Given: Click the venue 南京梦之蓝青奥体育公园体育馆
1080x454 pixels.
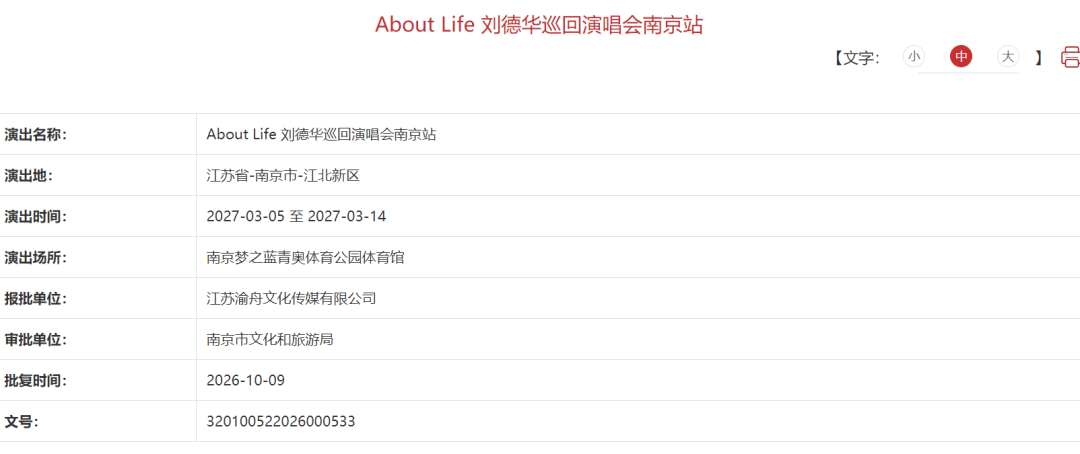Looking at the screenshot, I should 305,258.
